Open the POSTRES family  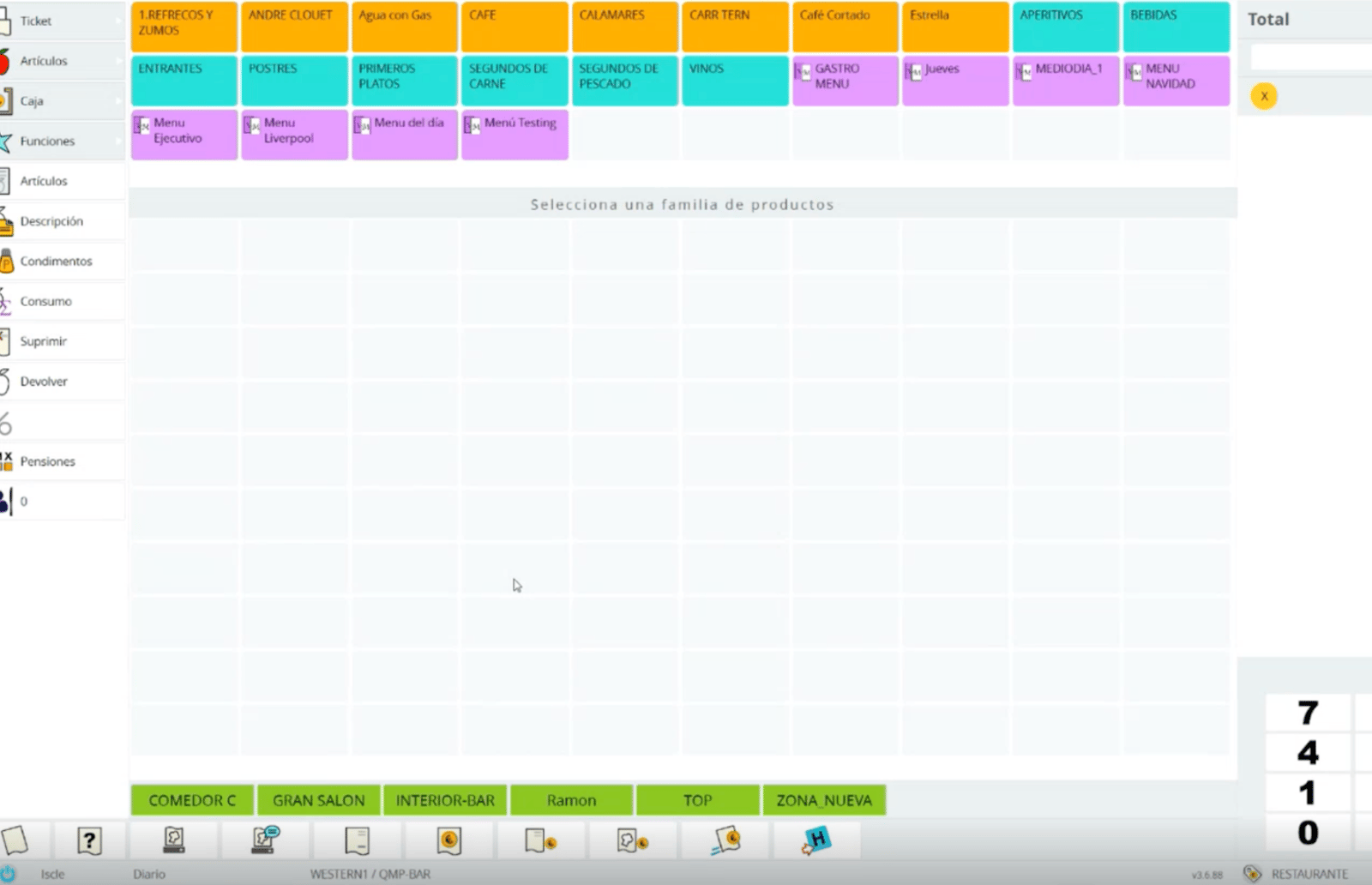point(294,81)
